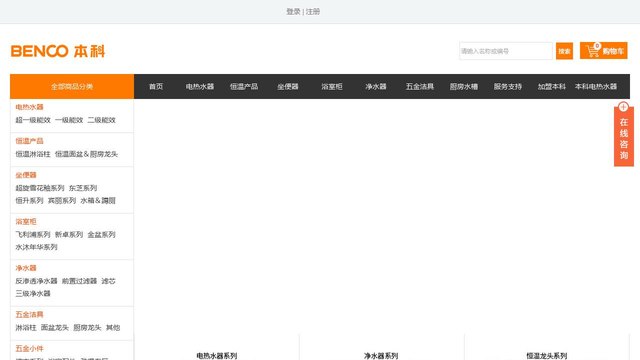Screen dimensions: 640x360
Task: Open 厨房水槽 in the navigation bar
Action: pyautogui.click(x=464, y=87)
